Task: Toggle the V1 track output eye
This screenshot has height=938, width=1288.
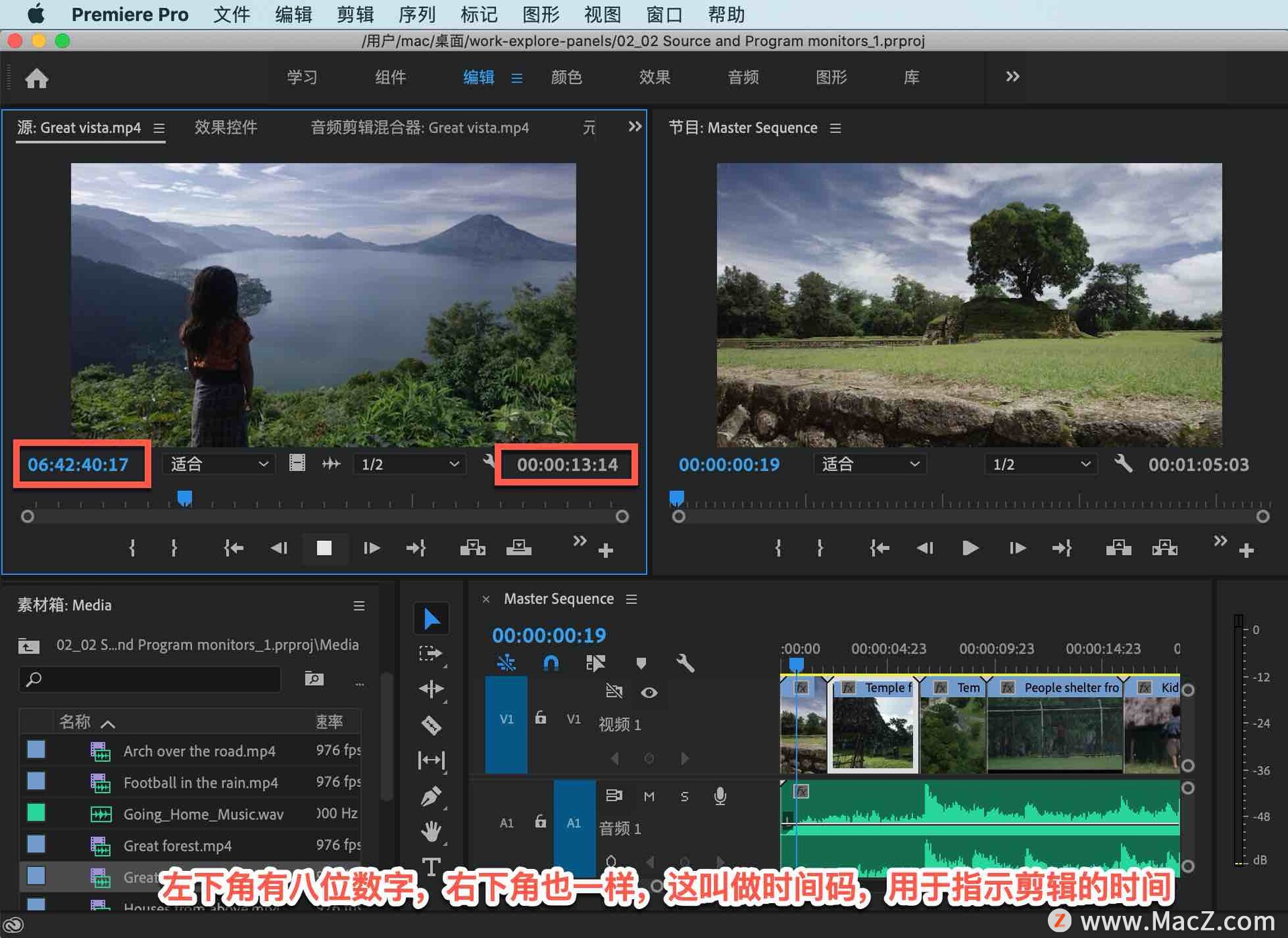Action: (649, 692)
